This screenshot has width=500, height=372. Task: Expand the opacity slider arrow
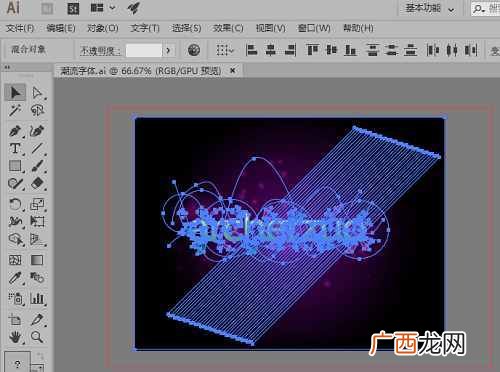tap(168, 51)
